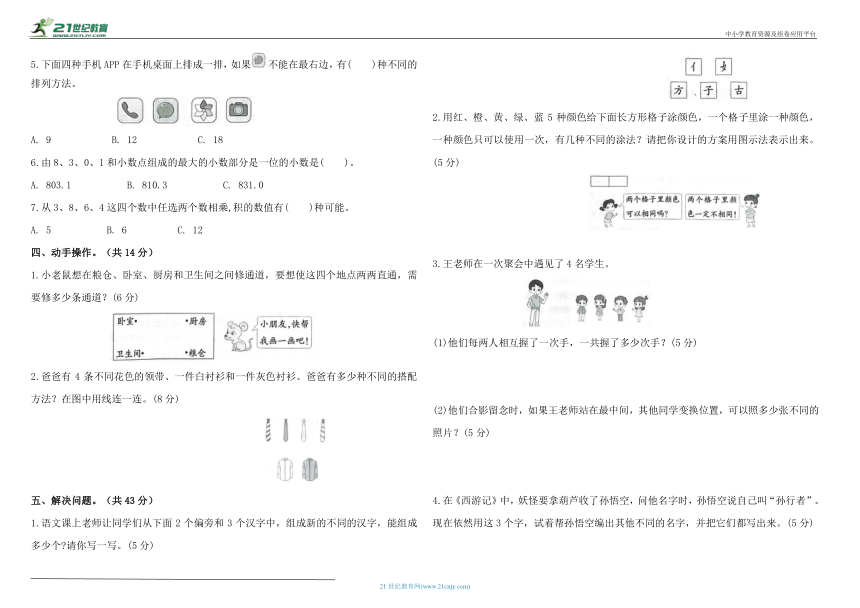Click the group of four students

coord(612,308)
